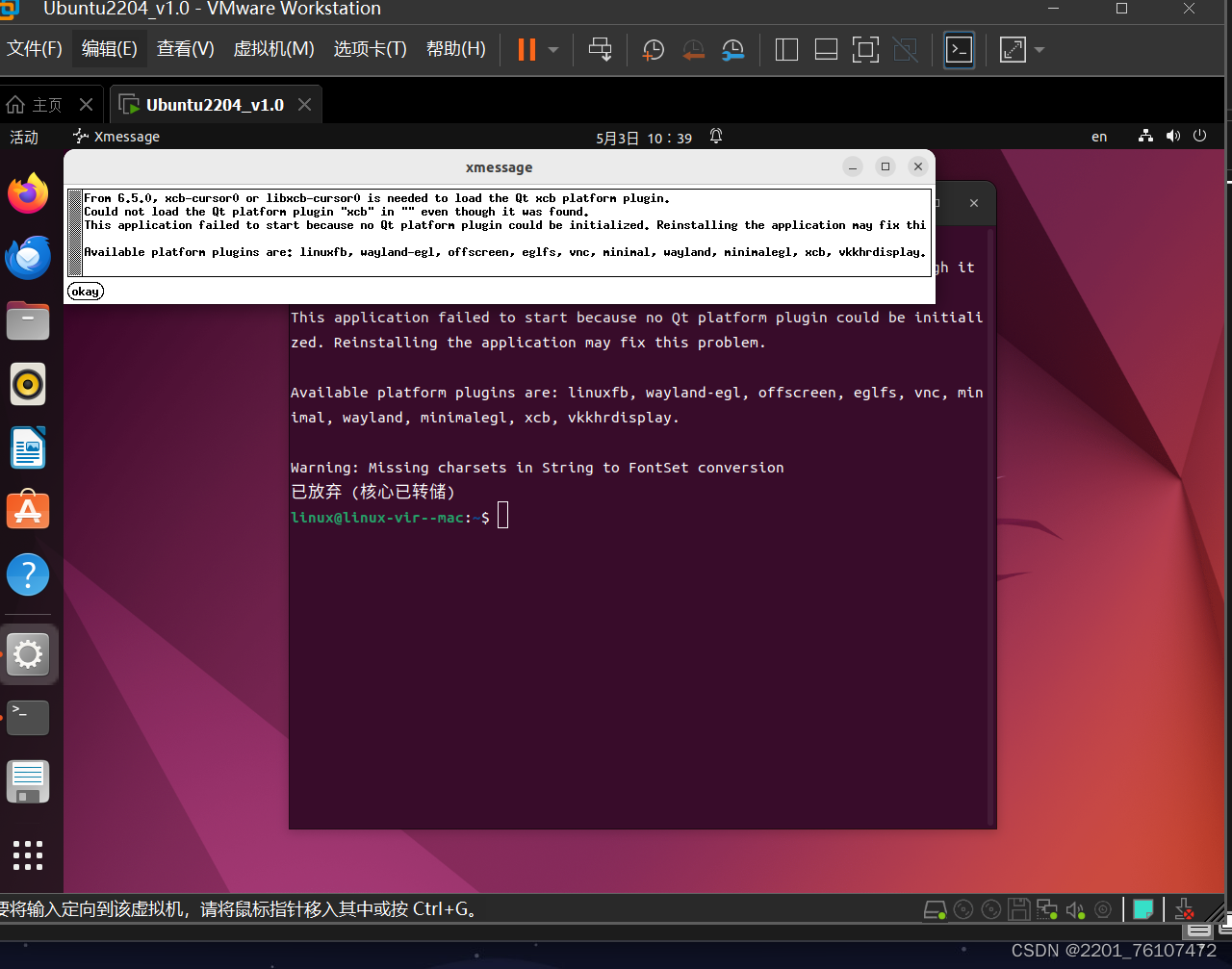Toggle the console view toolbar button
This screenshot has width=1232, height=969.
point(959,49)
